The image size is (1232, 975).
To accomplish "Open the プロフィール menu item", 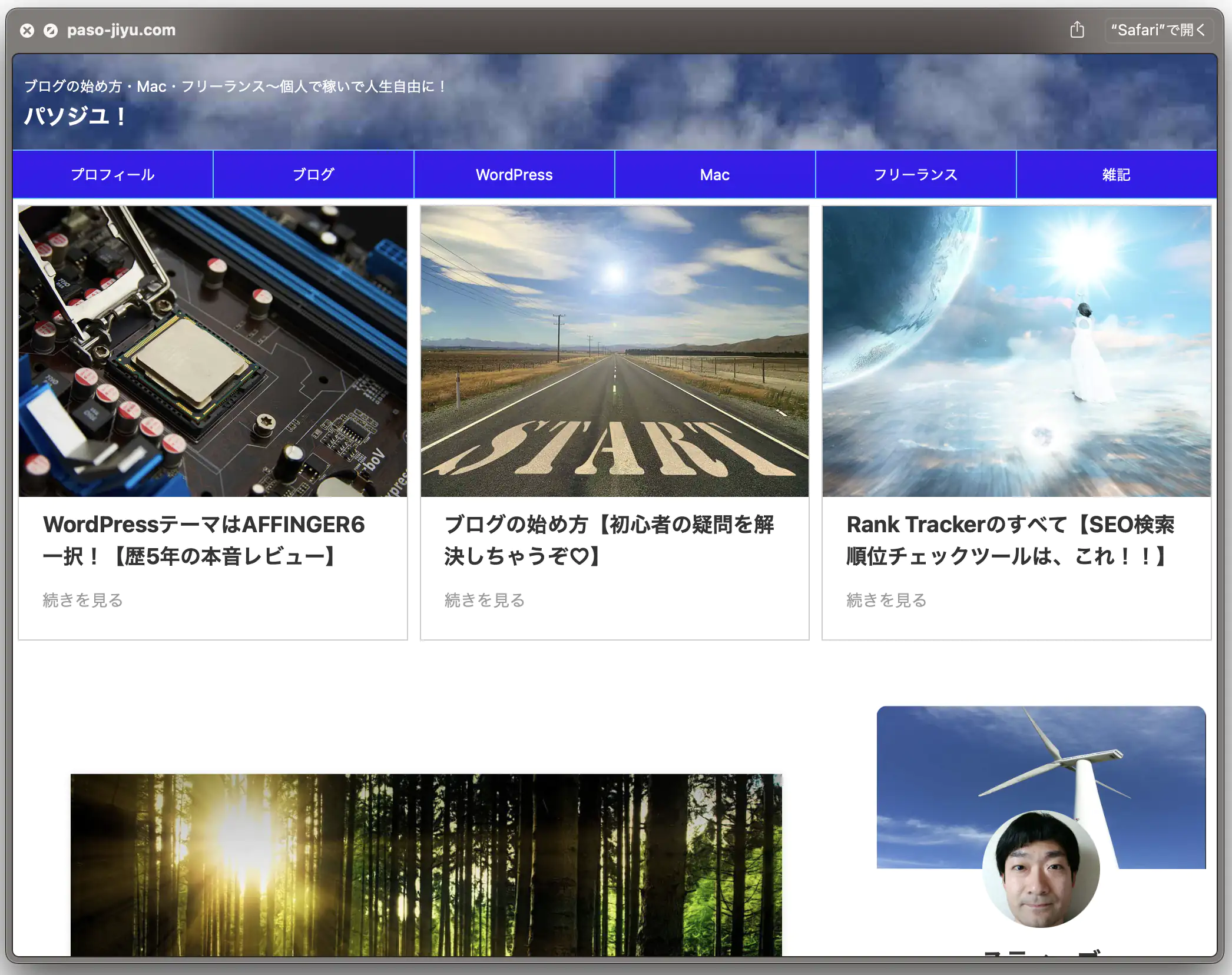I will click(x=112, y=174).
